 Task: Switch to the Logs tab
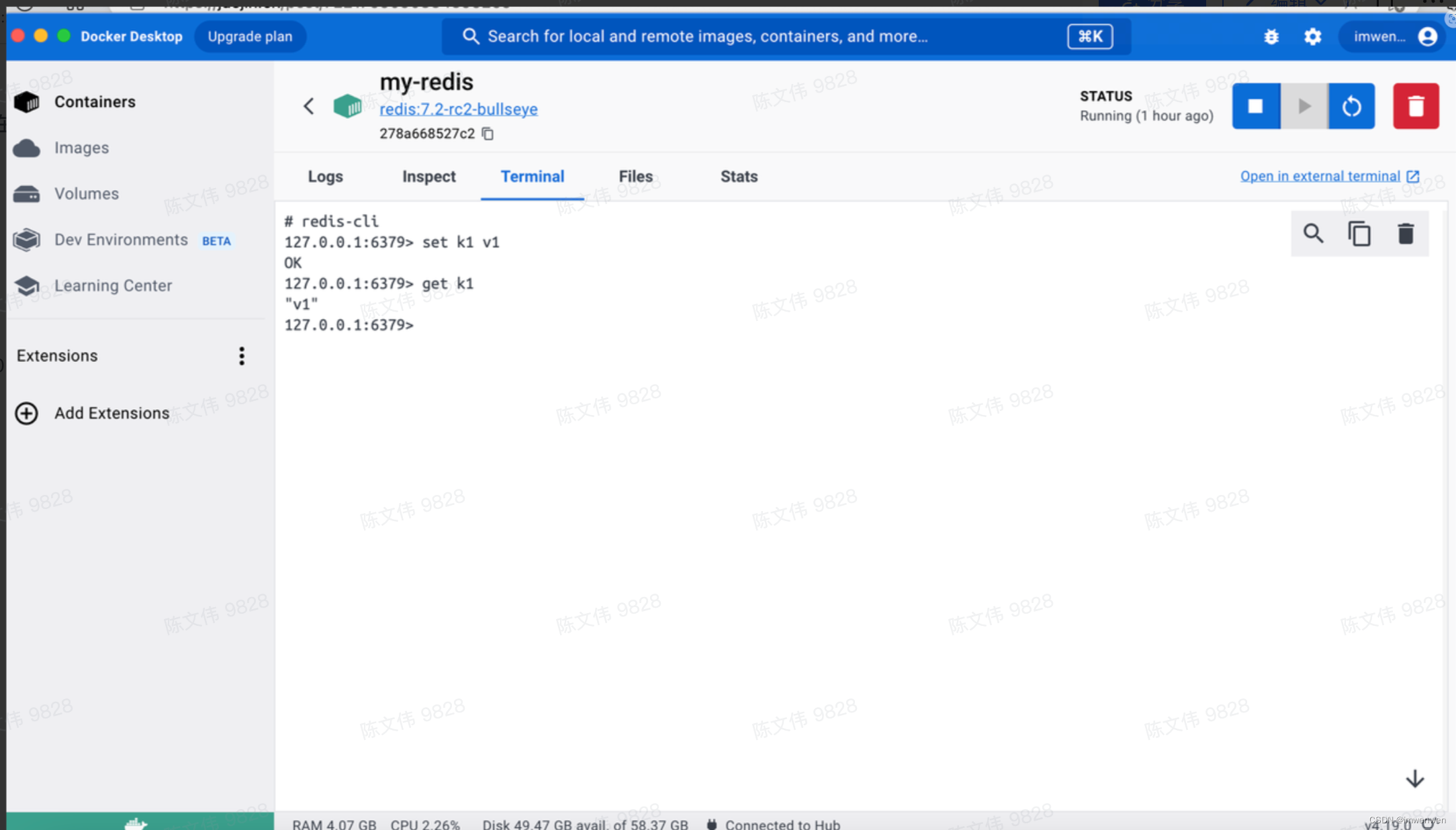(x=325, y=177)
